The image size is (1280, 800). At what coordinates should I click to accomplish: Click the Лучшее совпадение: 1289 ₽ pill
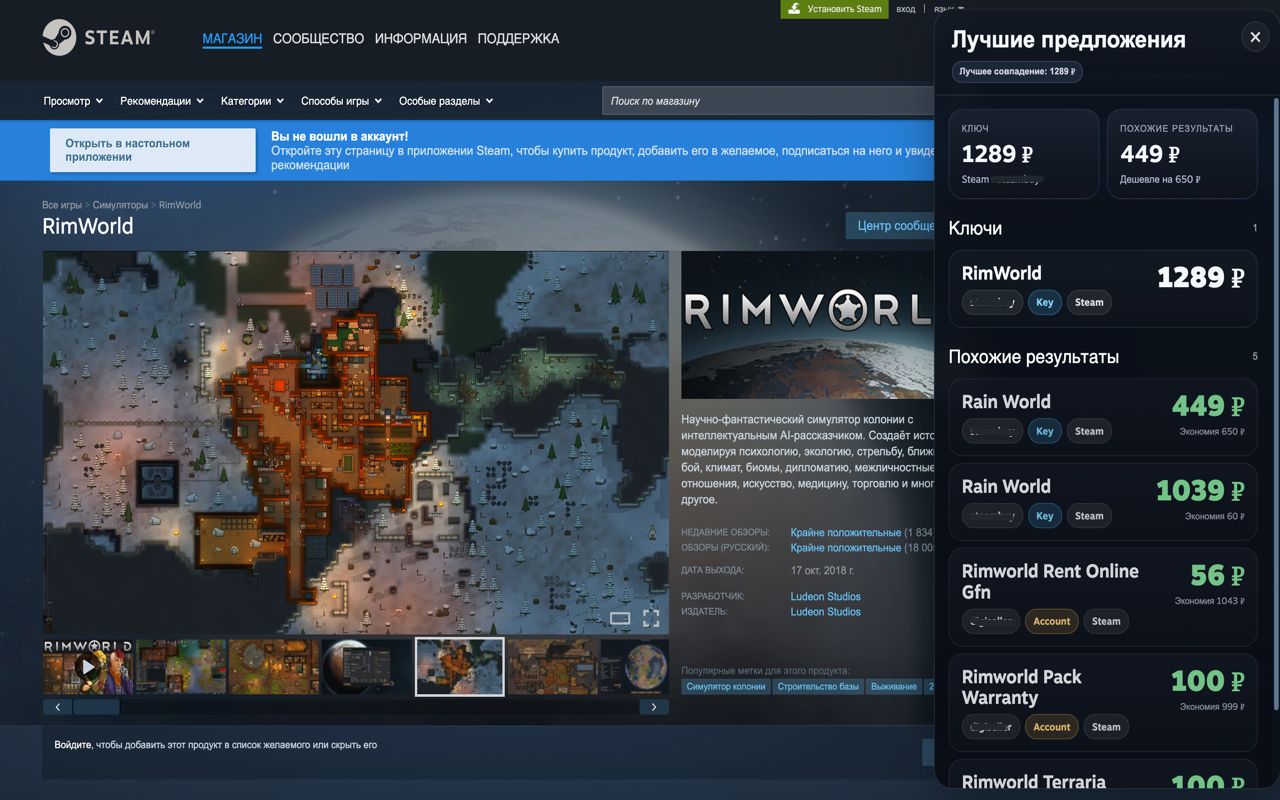[x=1015, y=72]
